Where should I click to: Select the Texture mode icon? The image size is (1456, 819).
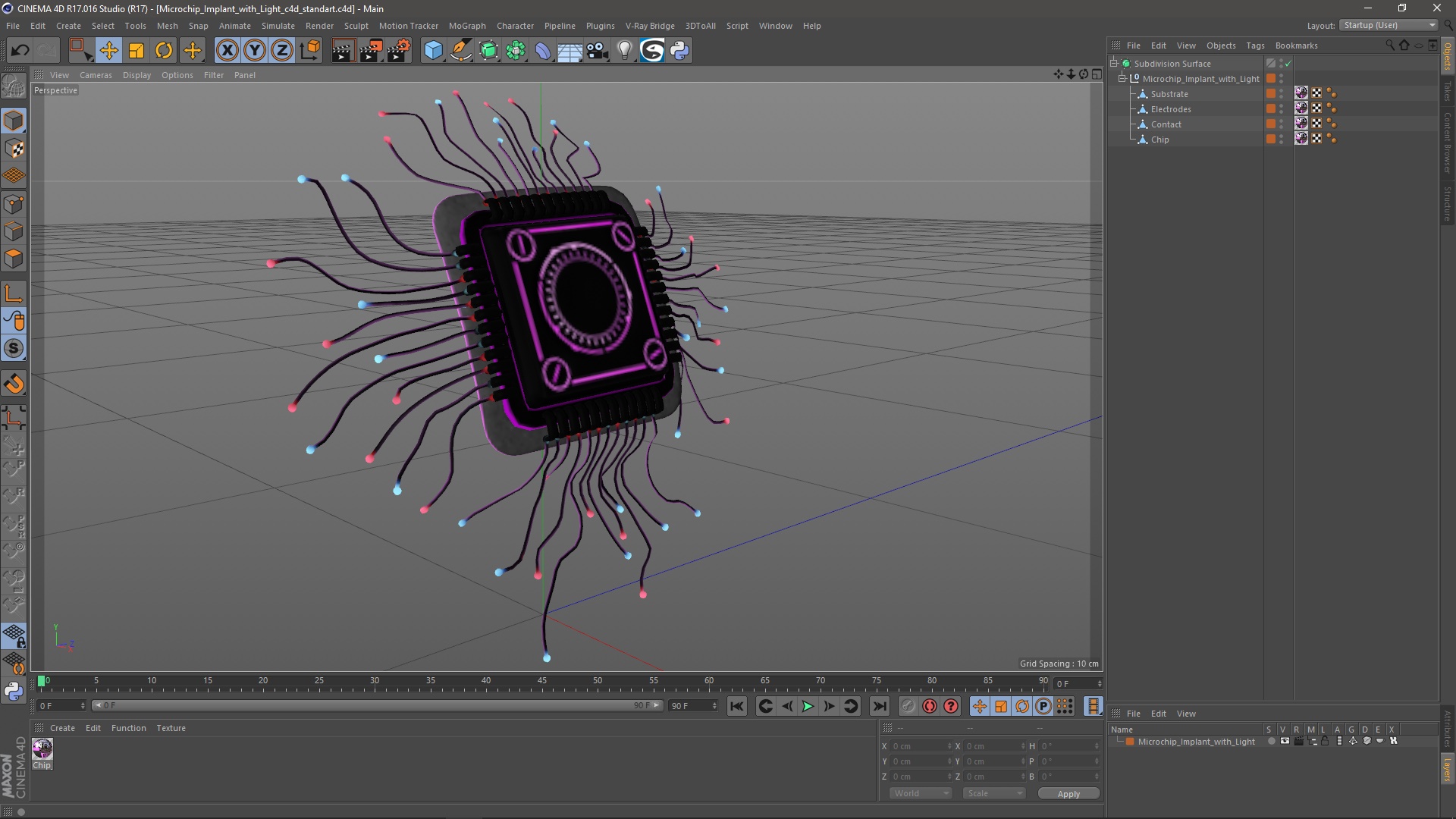[x=14, y=149]
